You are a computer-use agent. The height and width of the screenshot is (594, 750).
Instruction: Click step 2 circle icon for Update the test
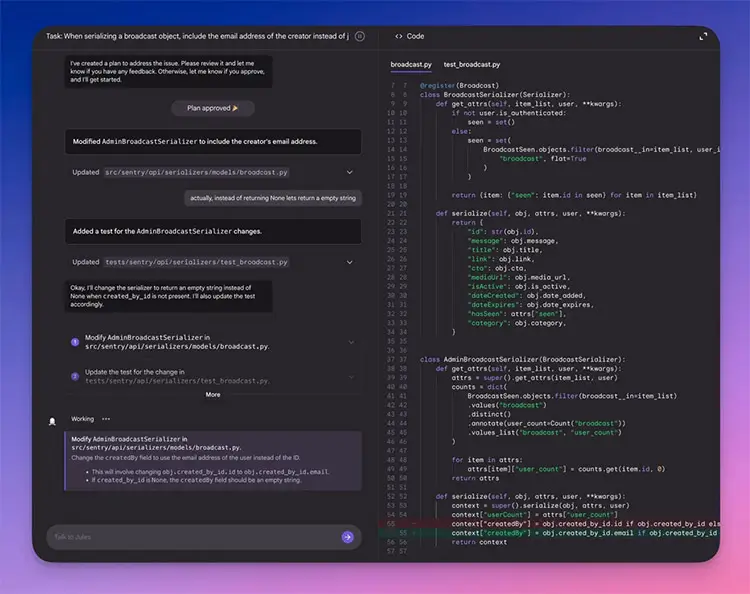[75, 376]
